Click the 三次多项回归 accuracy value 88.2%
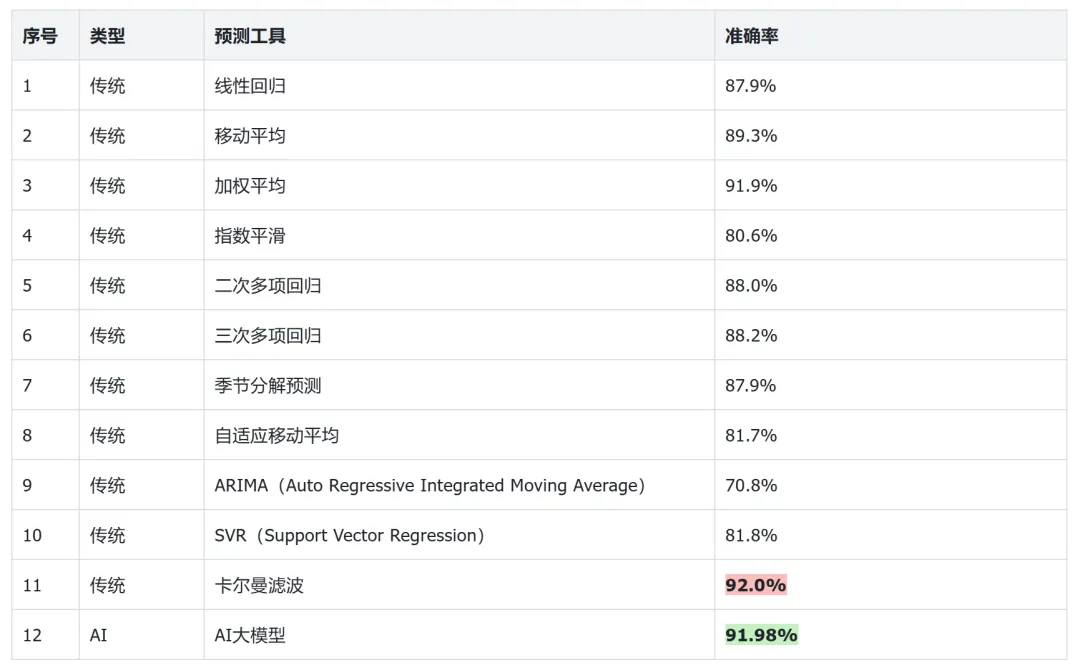The height and width of the screenshot is (670, 1080). coord(751,336)
